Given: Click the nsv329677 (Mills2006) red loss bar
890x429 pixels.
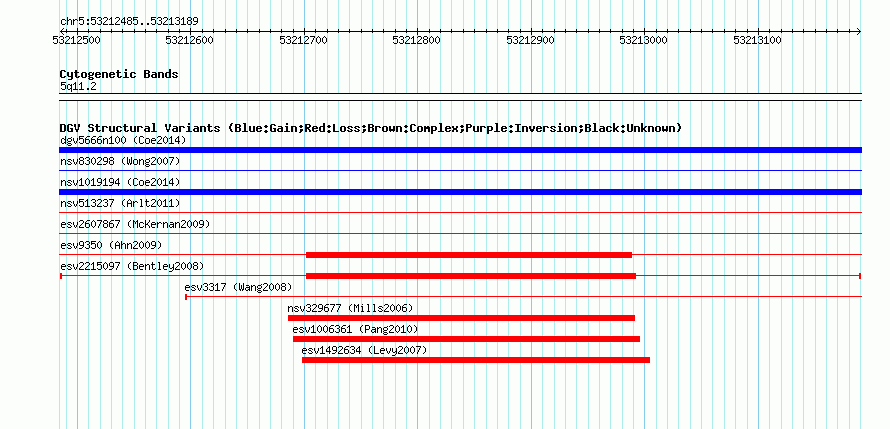Looking at the screenshot, I should [461, 318].
